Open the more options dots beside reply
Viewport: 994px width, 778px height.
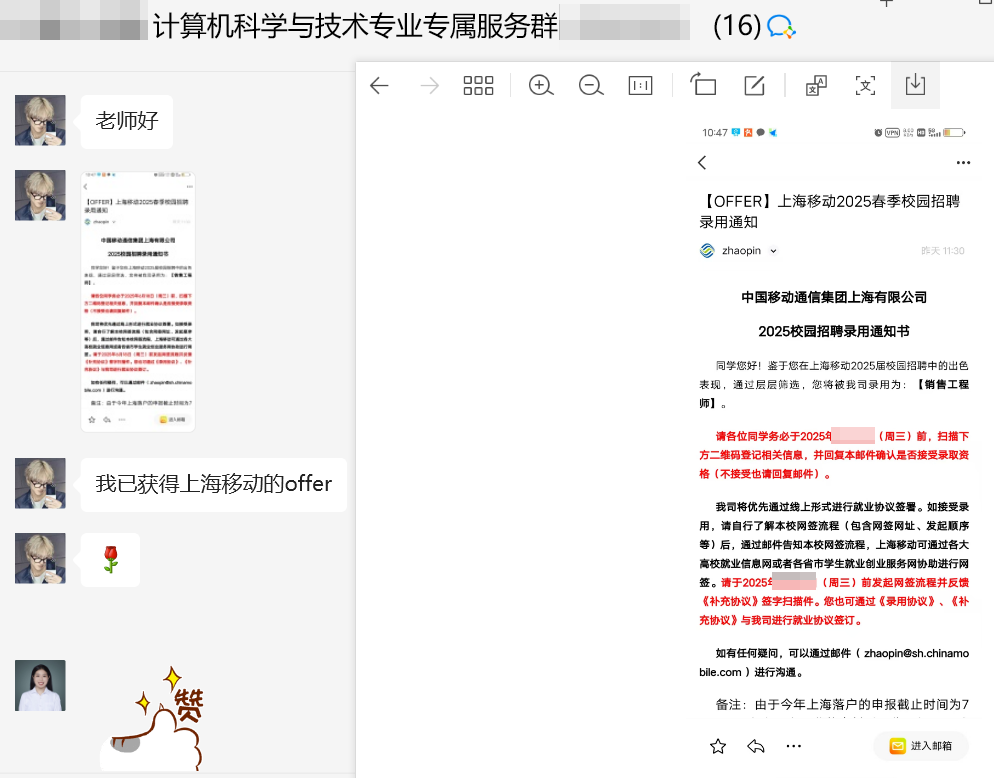pos(794,746)
